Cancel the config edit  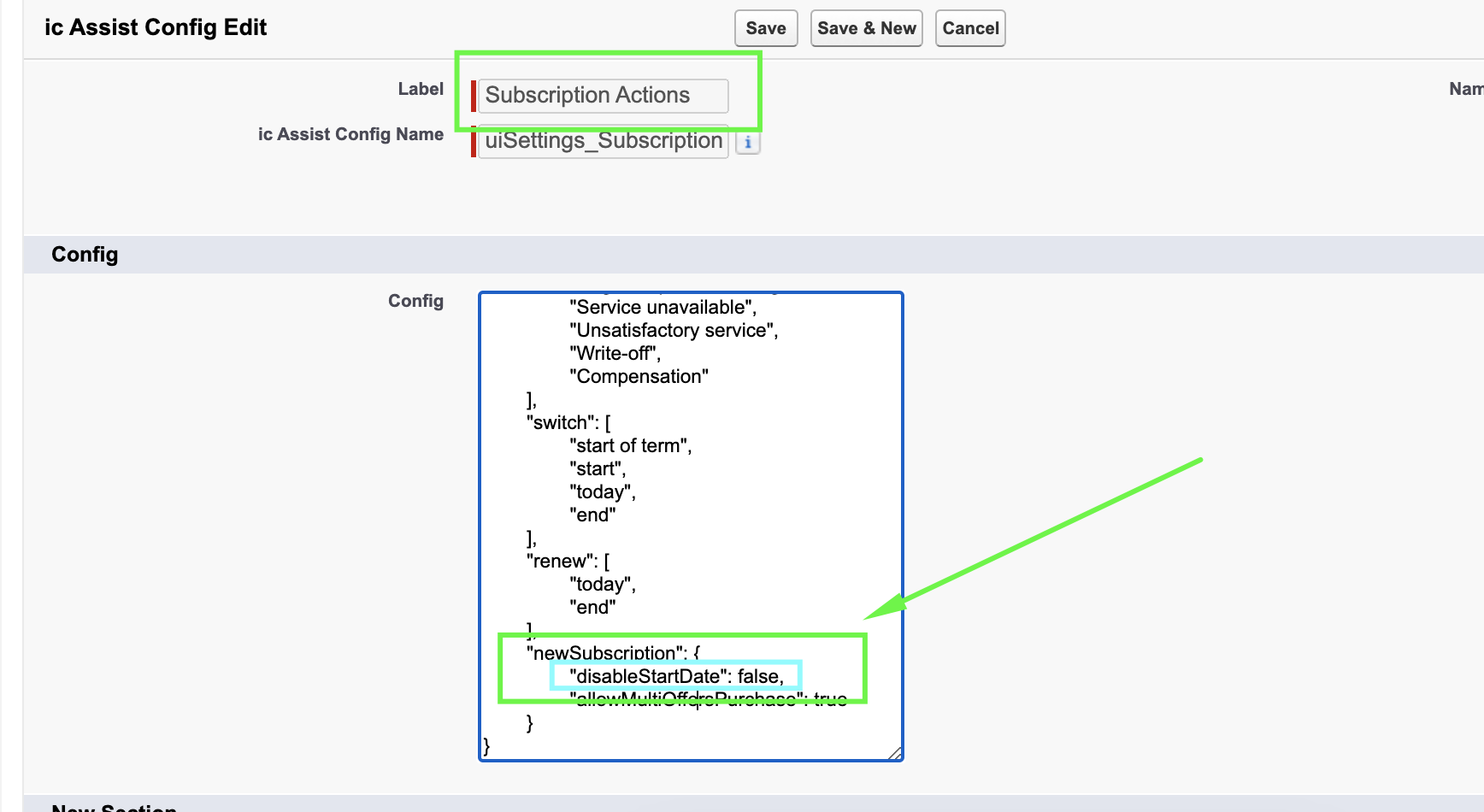click(x=969, y=28)
